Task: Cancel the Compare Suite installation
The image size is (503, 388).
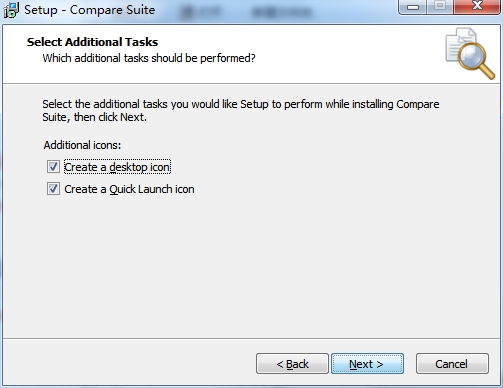Action: pyautogui.click(x=452, y=364)
